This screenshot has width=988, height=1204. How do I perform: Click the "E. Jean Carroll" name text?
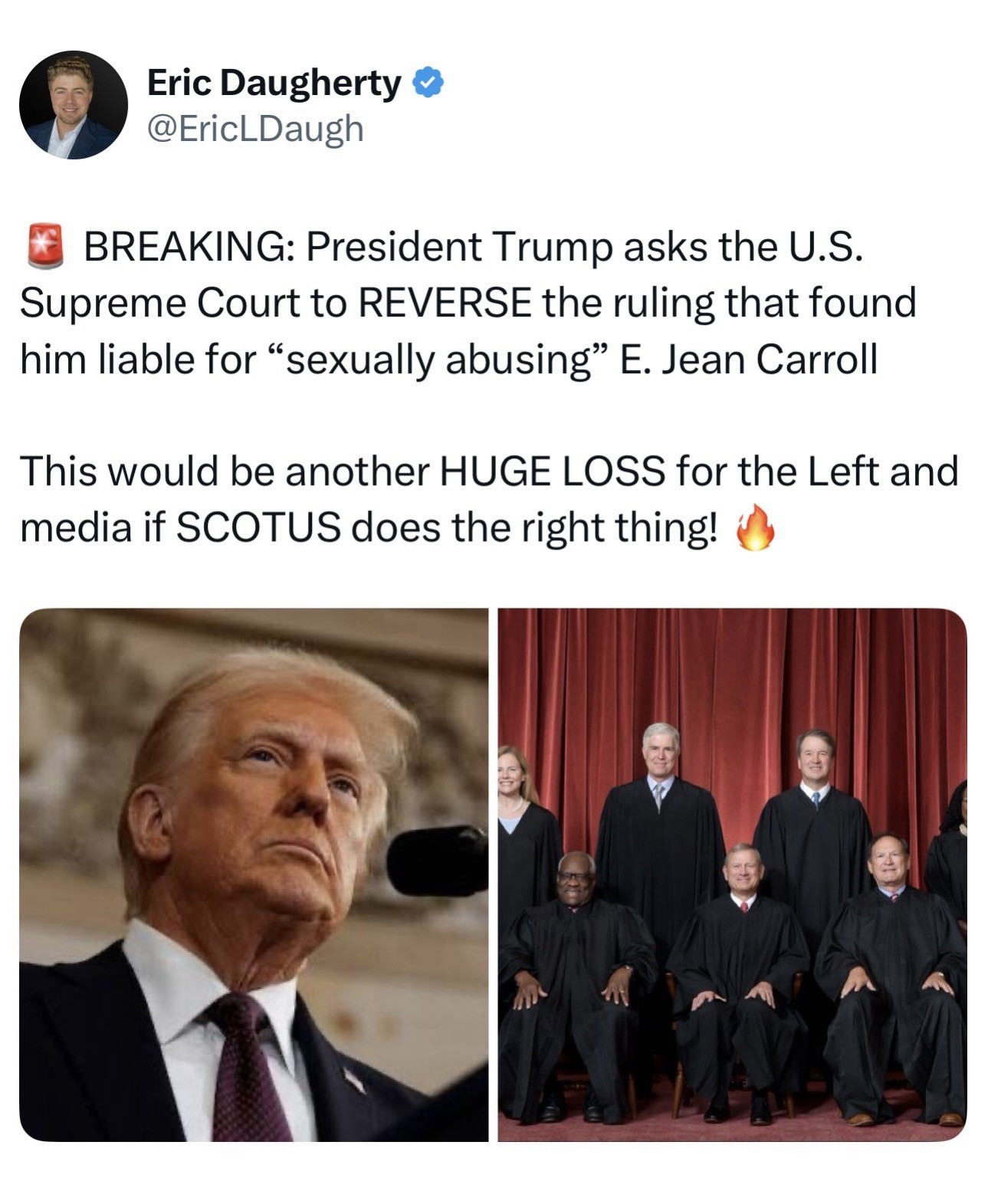click(748, 360)
